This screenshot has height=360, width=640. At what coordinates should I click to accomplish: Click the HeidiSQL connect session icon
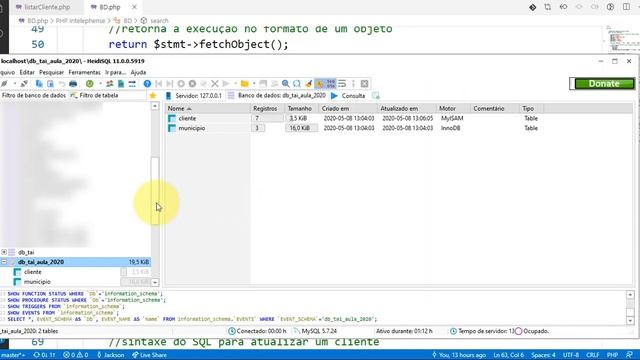(x=4, y=84)
